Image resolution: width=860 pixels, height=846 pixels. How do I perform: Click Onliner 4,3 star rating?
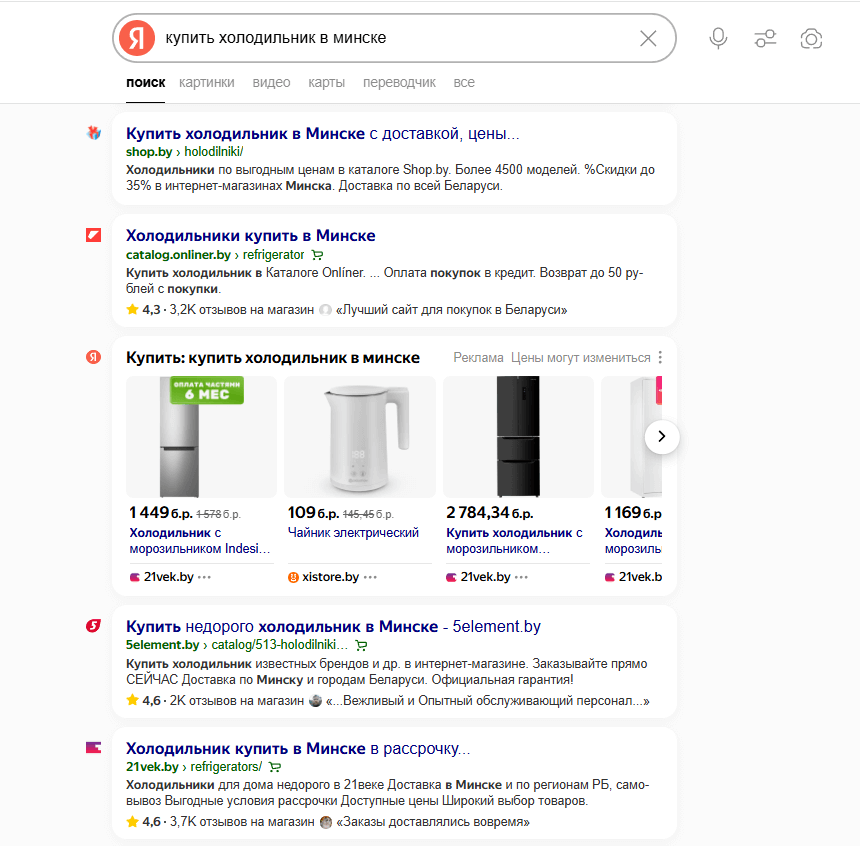click(144, 309)
